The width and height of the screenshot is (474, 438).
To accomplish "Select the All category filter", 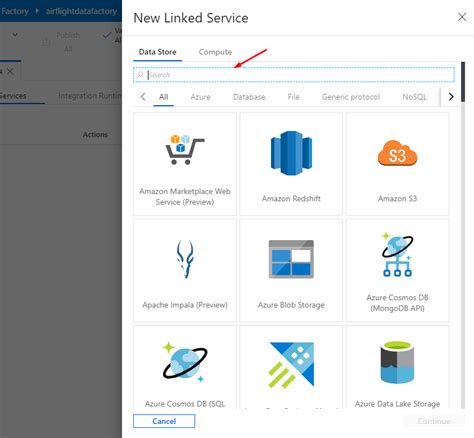I will 163,97.
